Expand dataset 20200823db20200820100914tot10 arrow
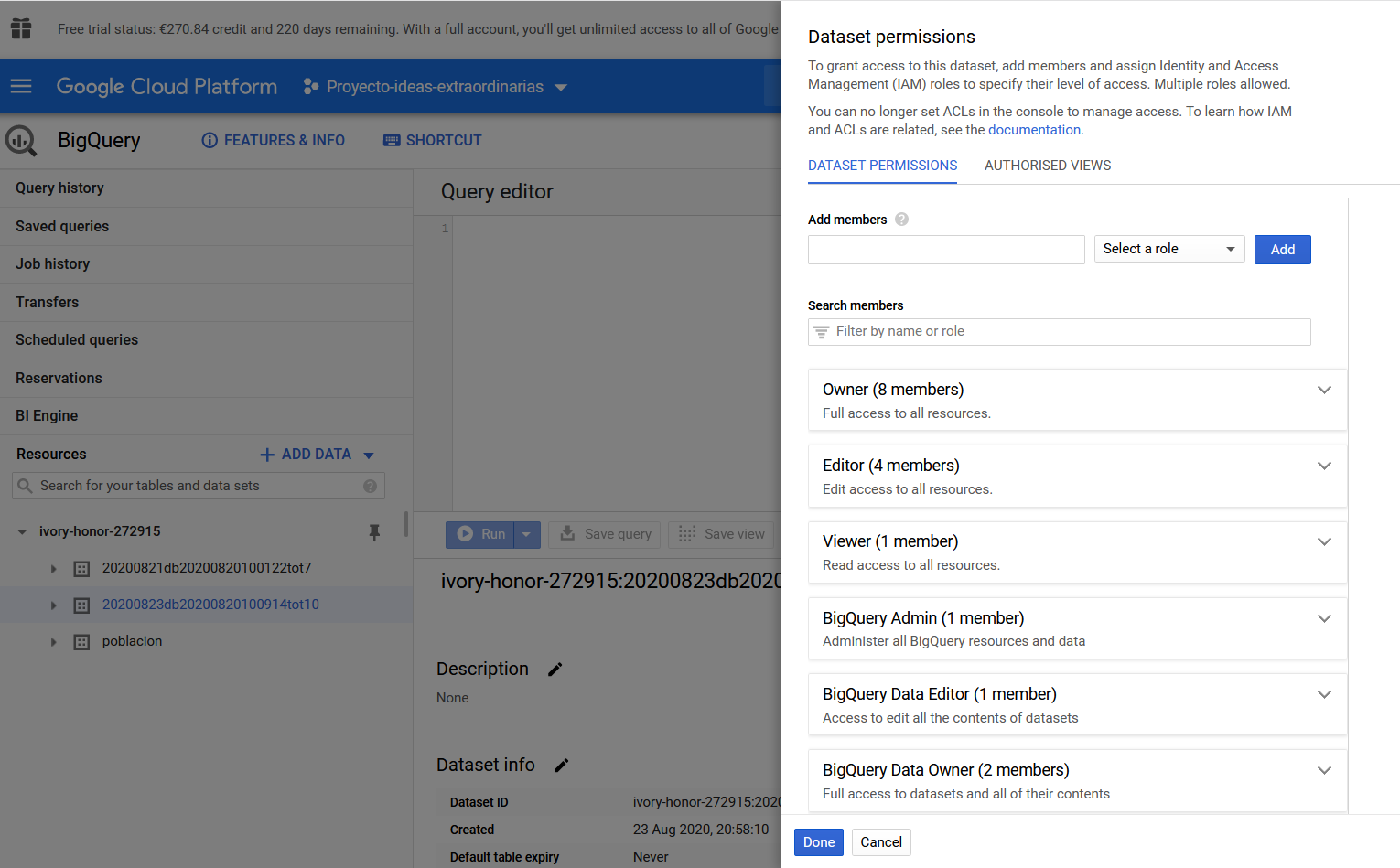This screenshot has width=1400, height=868. click(53, 605)
